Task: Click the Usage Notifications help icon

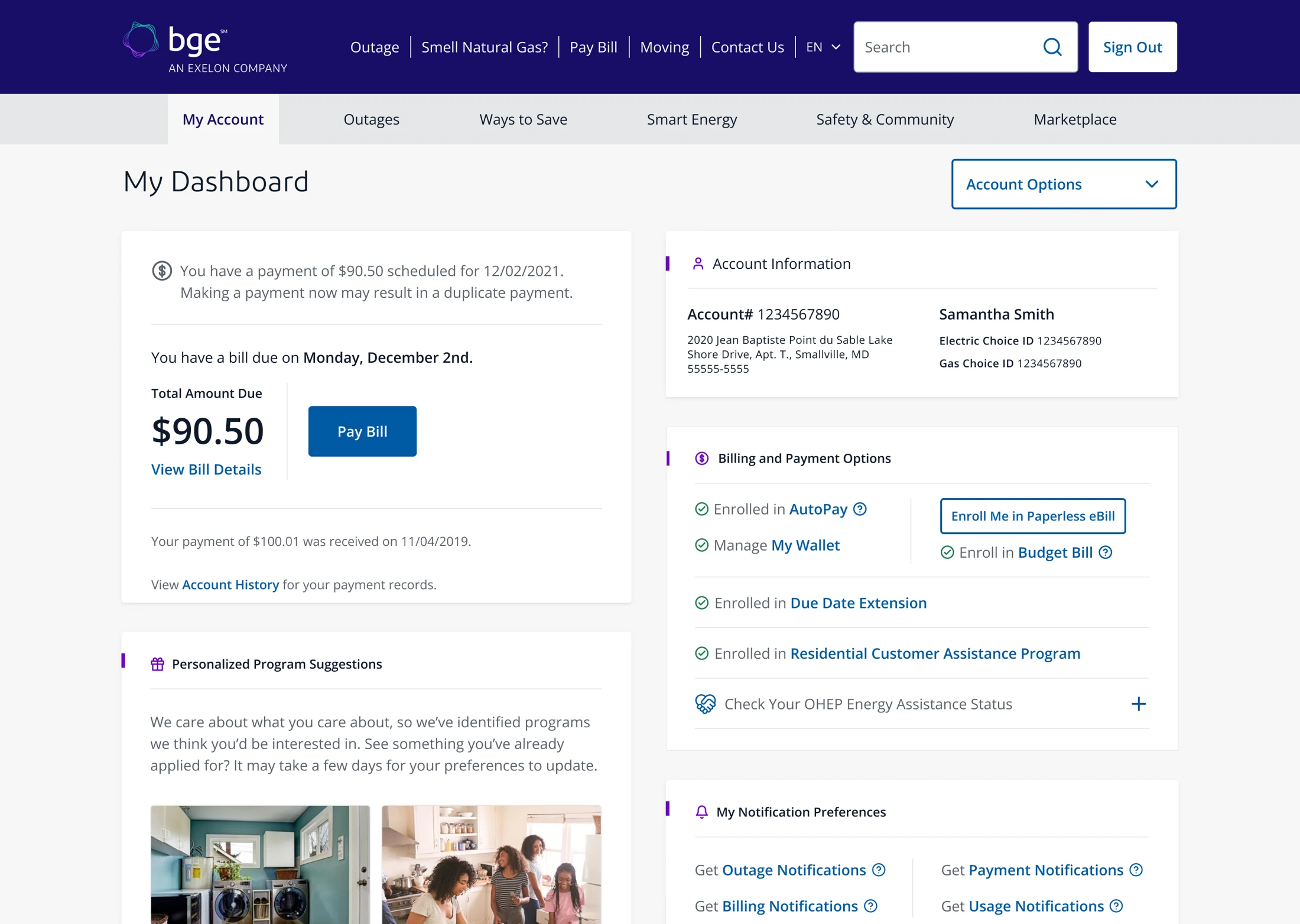Action: [x=1116, y=906]
